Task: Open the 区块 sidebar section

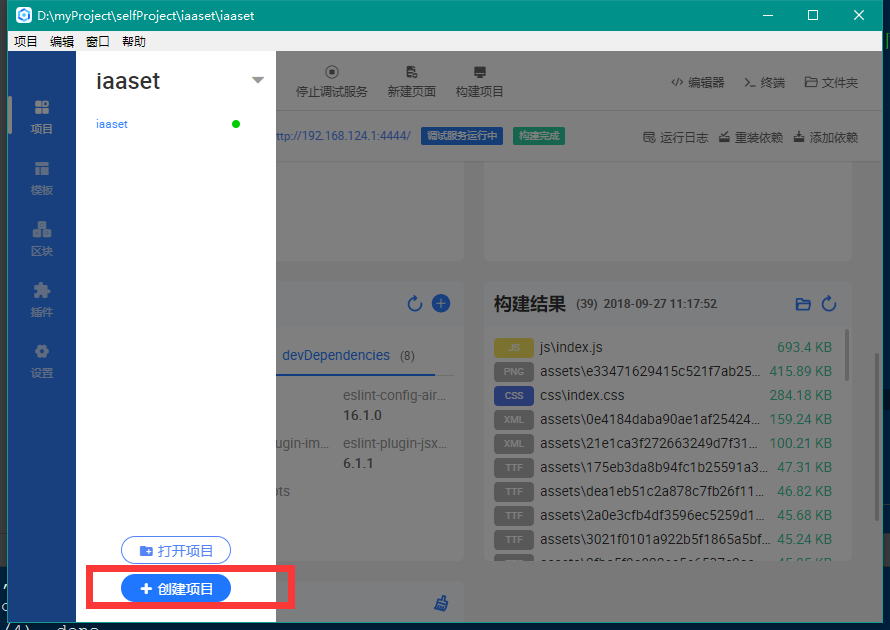Action: (41, 239)
